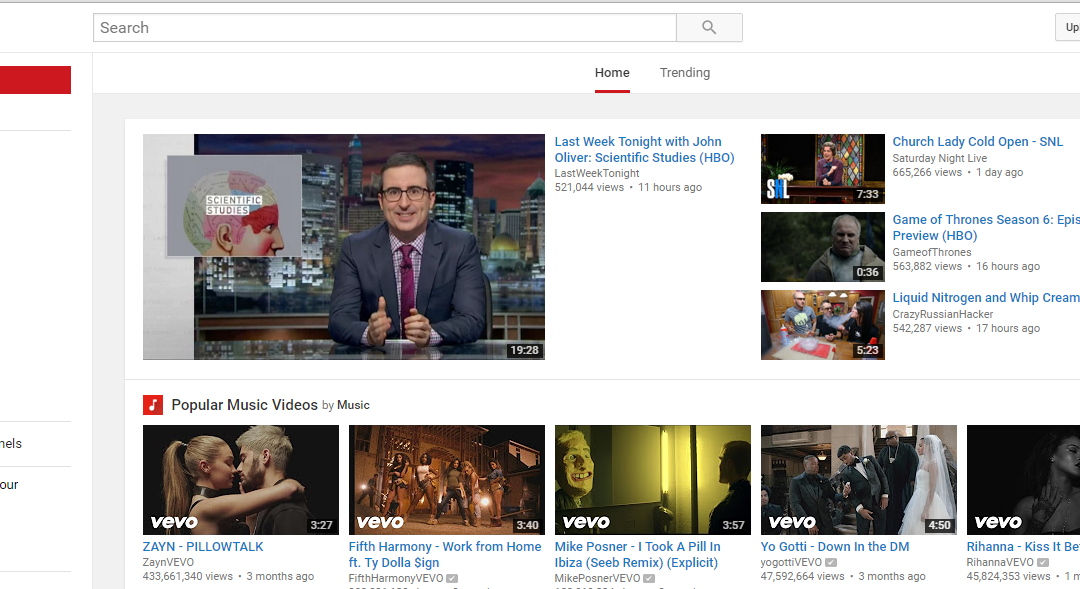Viewport: 1080px width, 589px height.
Task: Visit the Saturday Night Live channel
Action: pos(939,158)
